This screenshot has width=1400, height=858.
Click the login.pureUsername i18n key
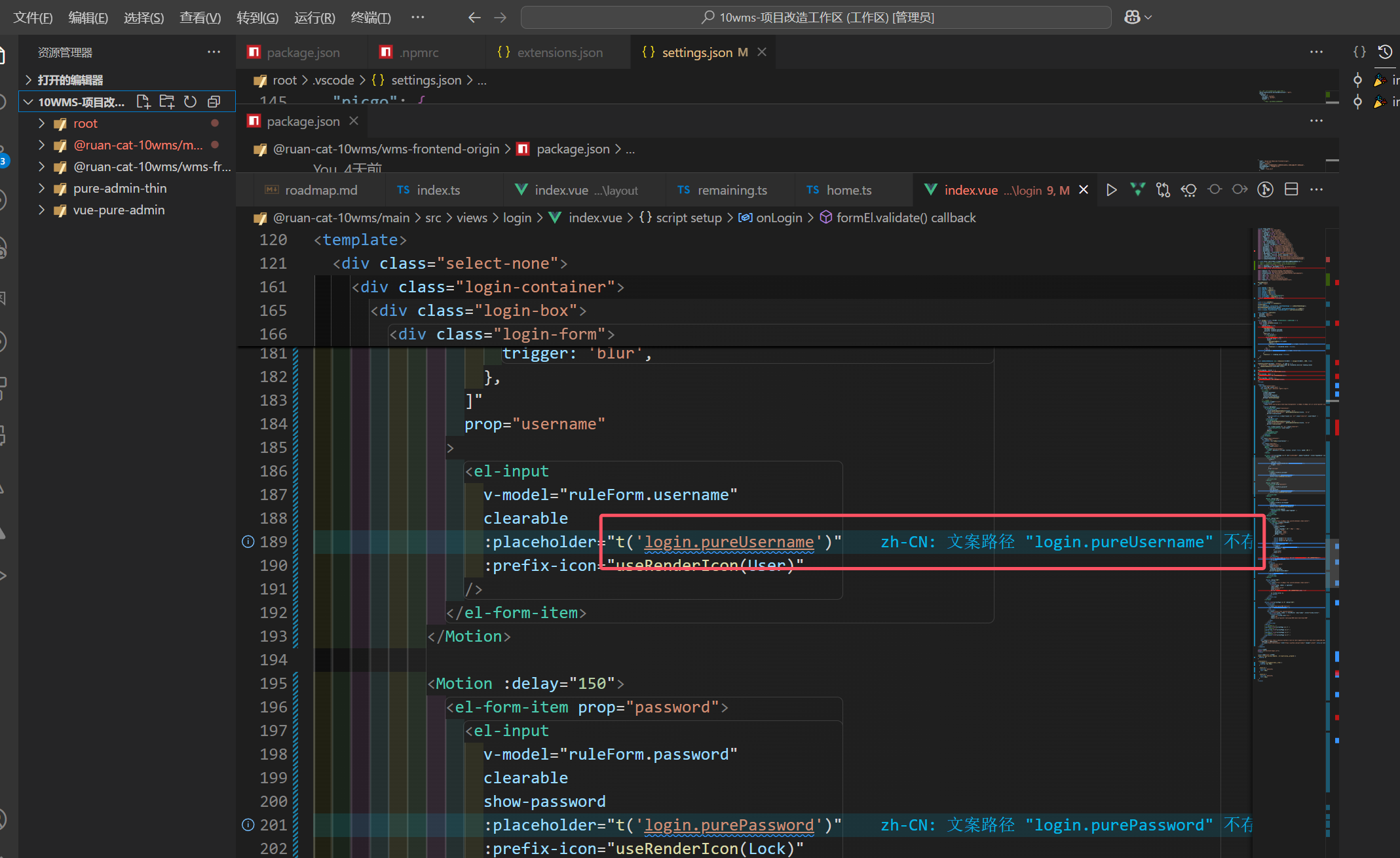pyautogui.click(x=729, y=542)
